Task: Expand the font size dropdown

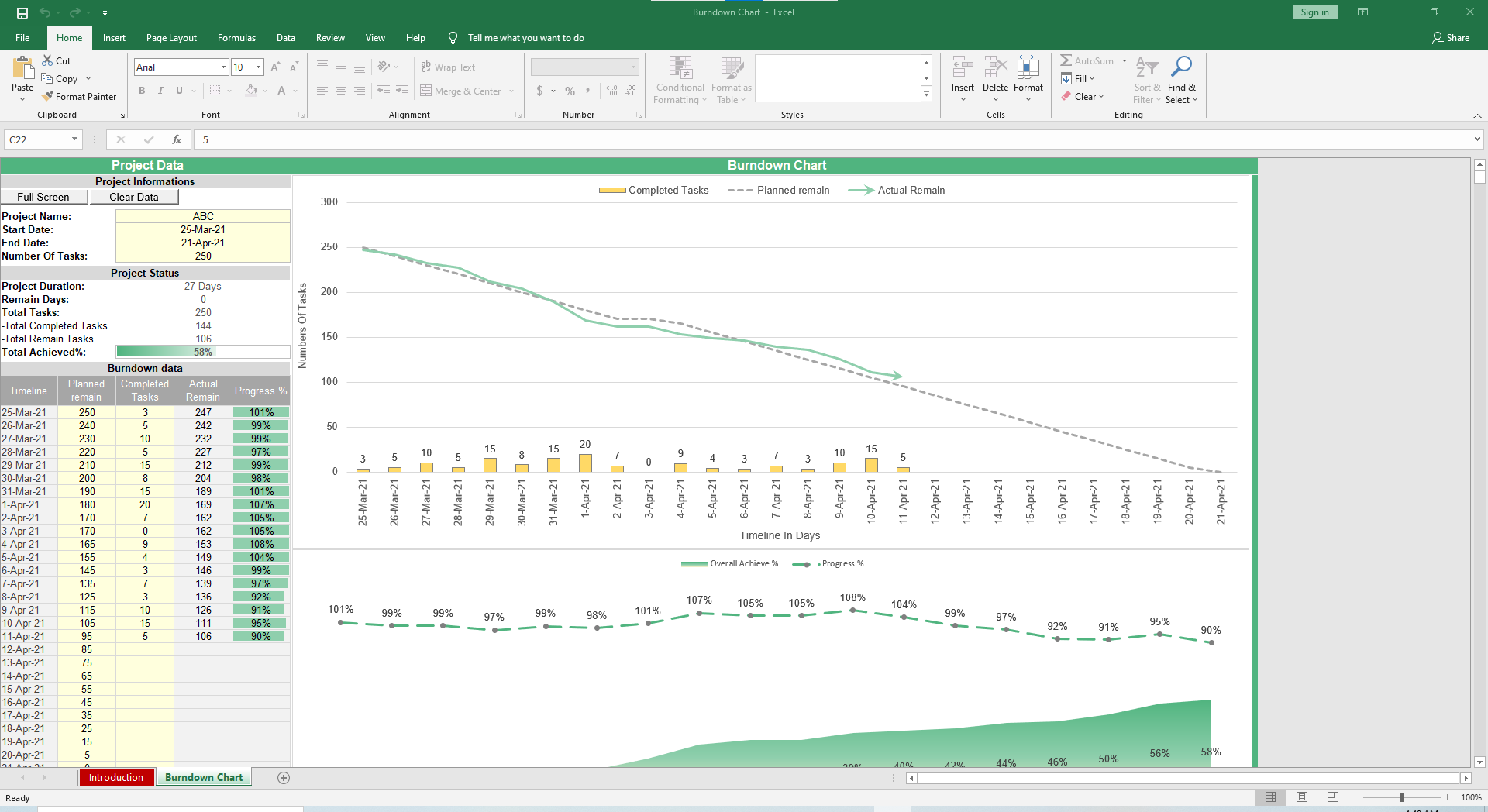Action: (x=257, y=67)
